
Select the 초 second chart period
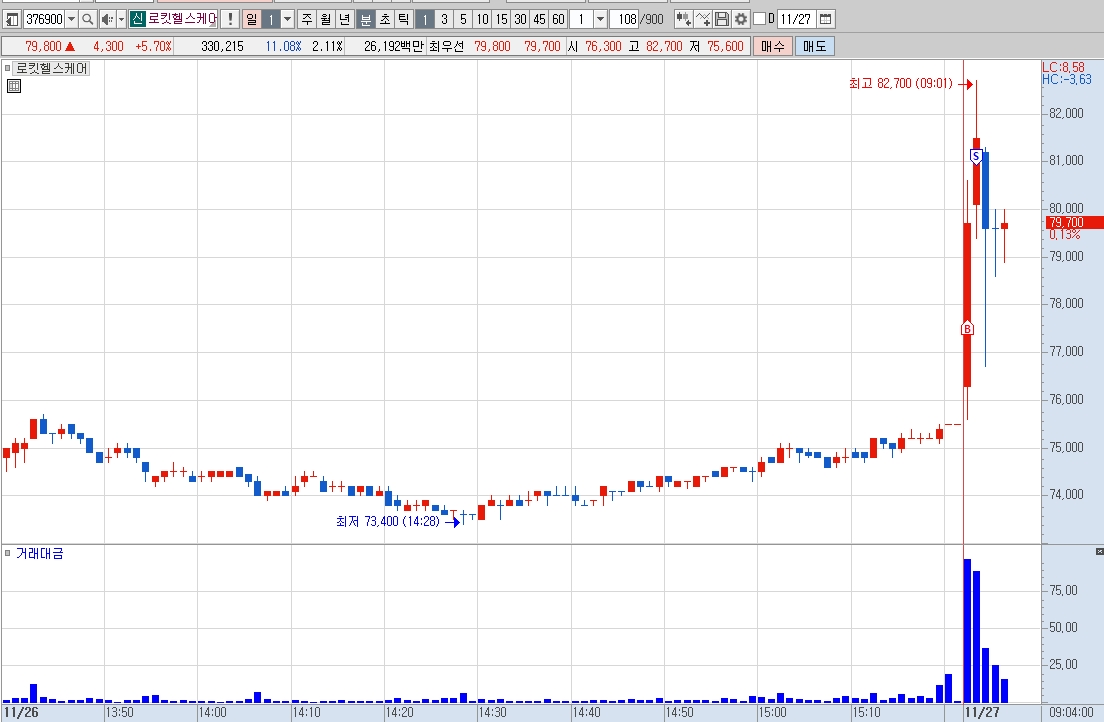click(385, 19)
